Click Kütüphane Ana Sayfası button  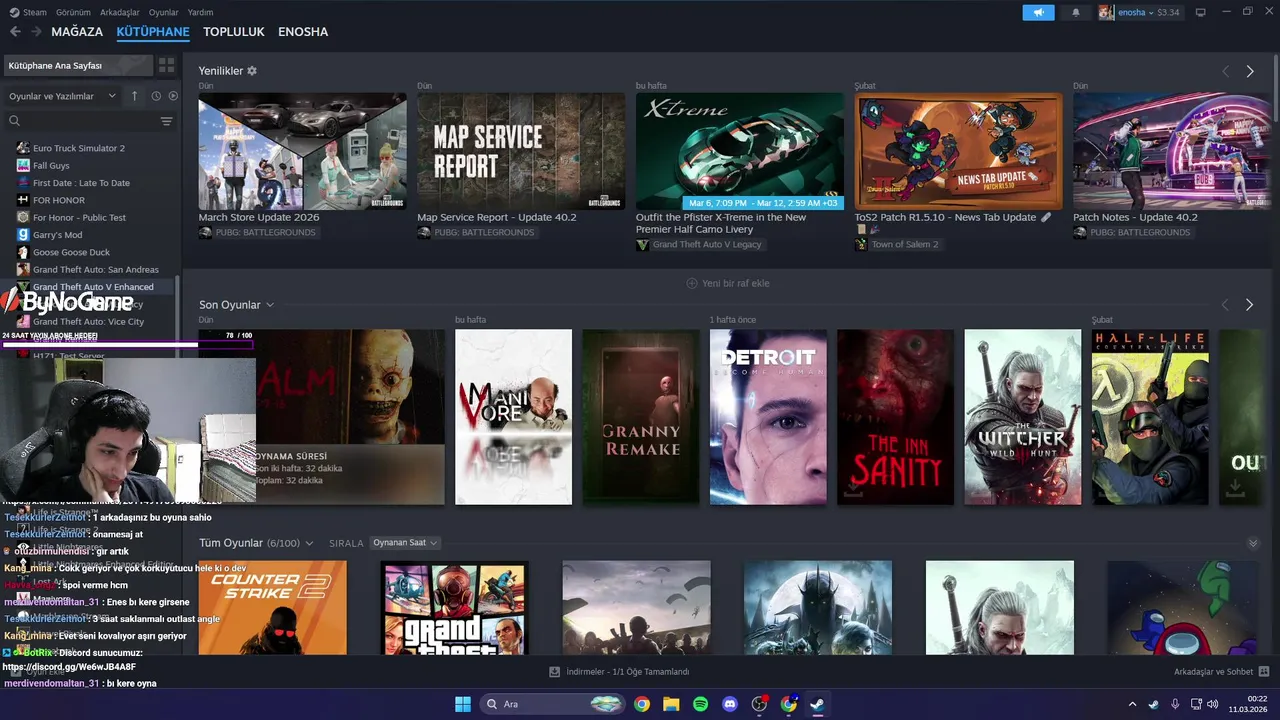point(78,65)
